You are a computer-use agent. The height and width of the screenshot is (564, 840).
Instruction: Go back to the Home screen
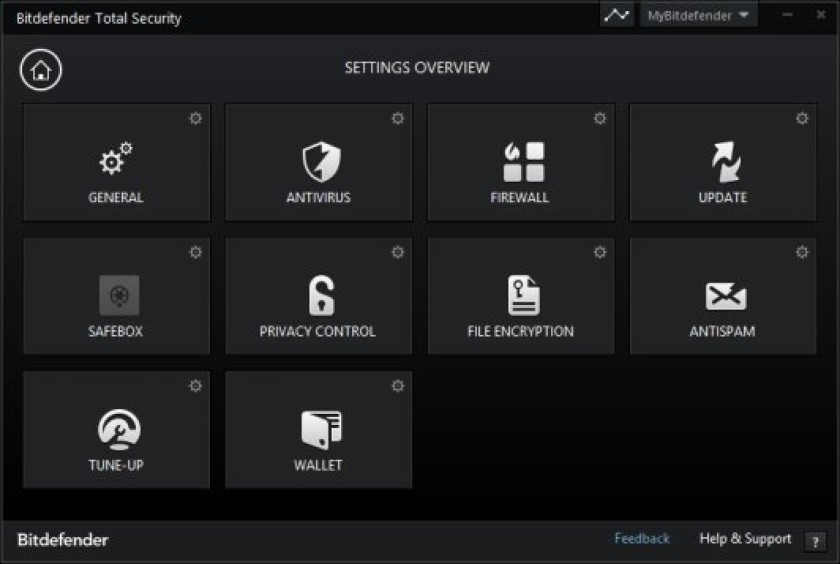[x=41, y=70]
